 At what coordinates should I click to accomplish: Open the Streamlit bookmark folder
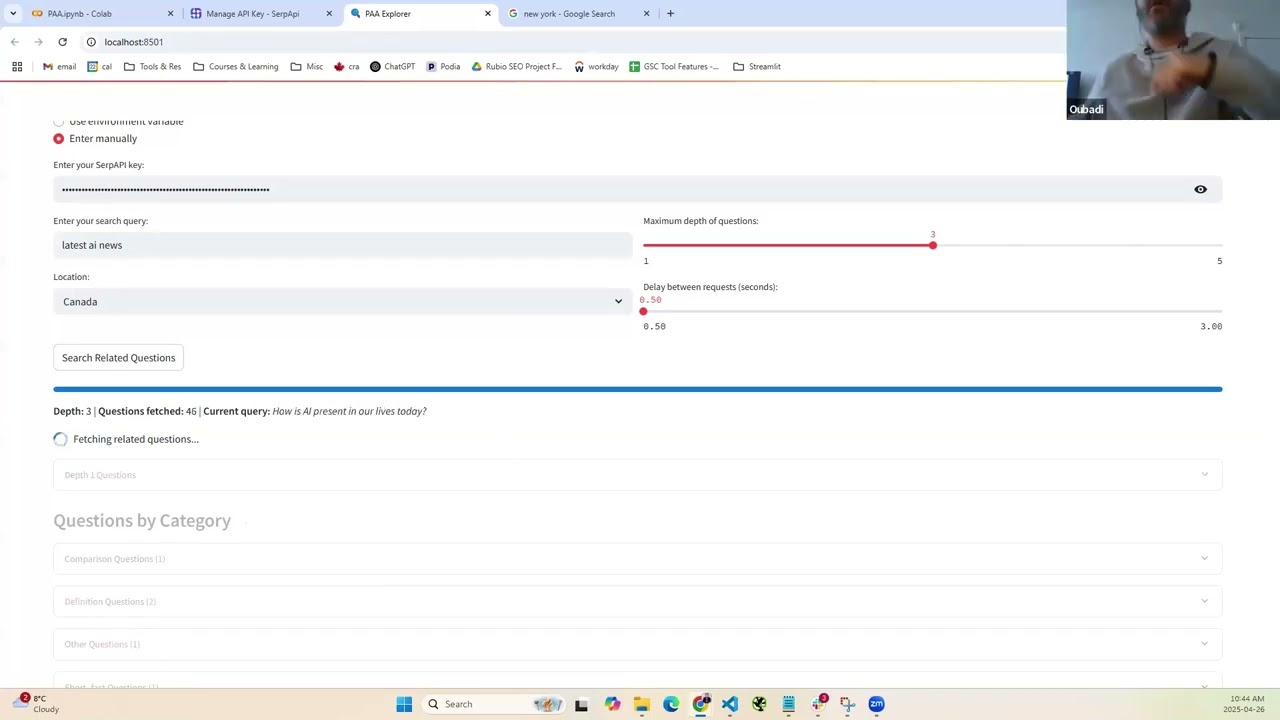(x=756, y=66)
